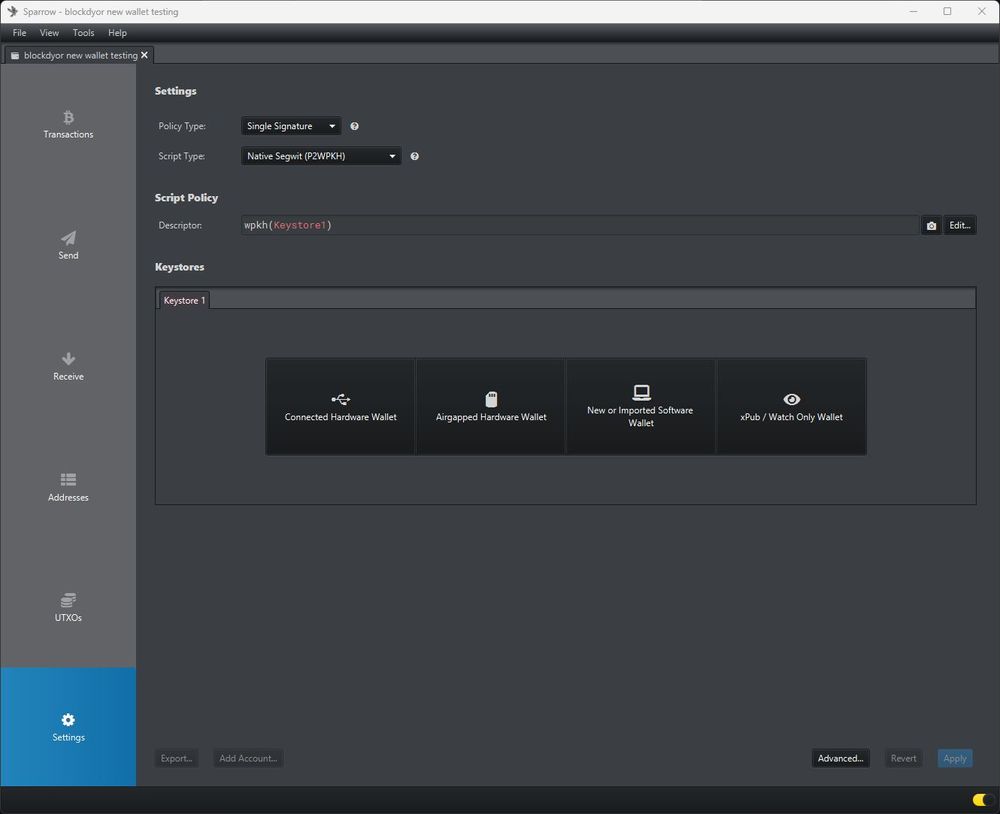Image resolution: width=1000 pixels, height=814 pixels.
Task: Show the Addresses list
Action: (68, 487)
